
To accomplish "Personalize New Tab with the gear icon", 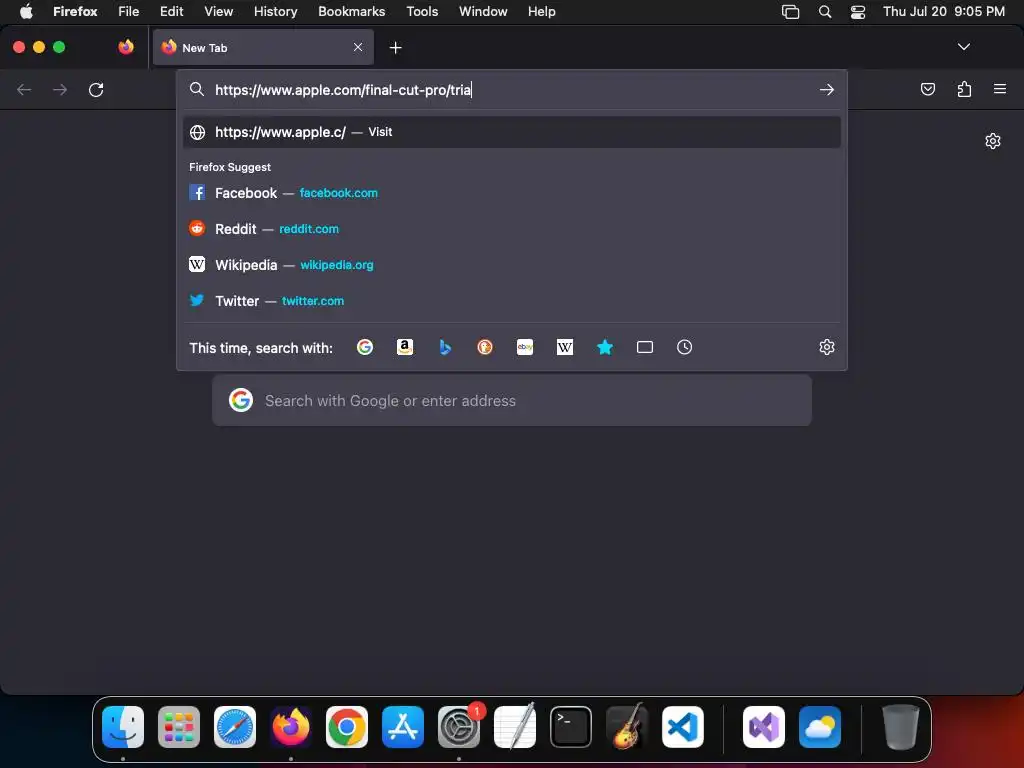I will (993, 141).
